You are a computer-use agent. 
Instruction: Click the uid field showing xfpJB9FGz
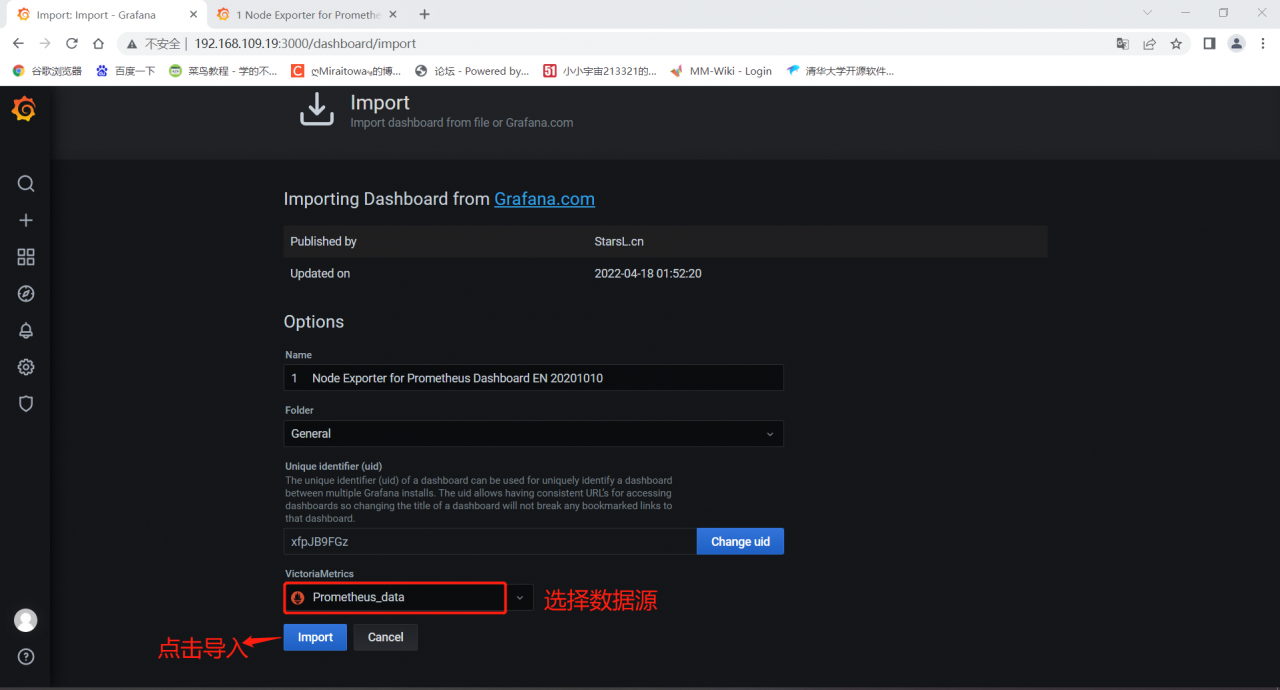coord(490,541)
